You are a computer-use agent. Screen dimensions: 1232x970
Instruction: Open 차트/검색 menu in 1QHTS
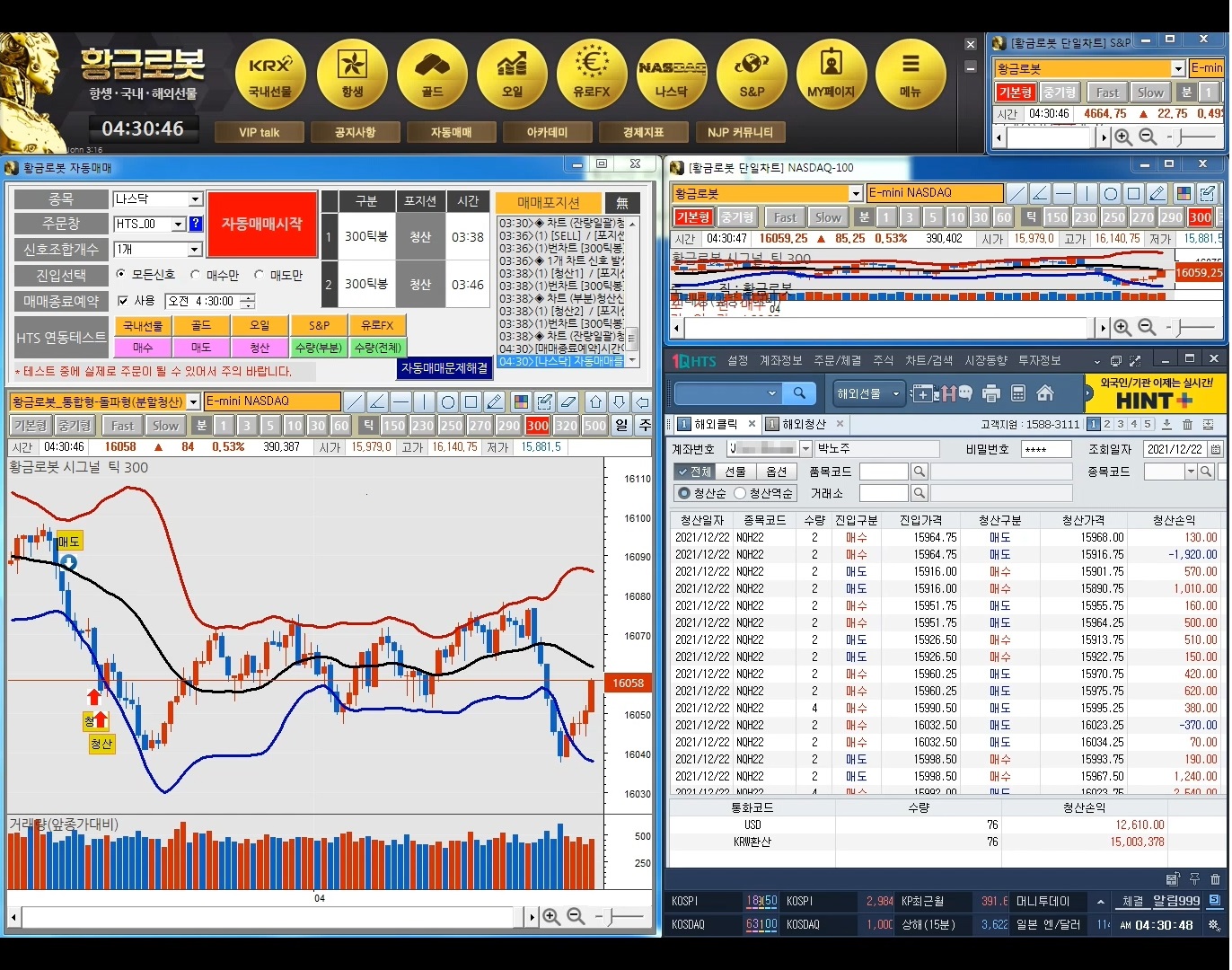928,360
